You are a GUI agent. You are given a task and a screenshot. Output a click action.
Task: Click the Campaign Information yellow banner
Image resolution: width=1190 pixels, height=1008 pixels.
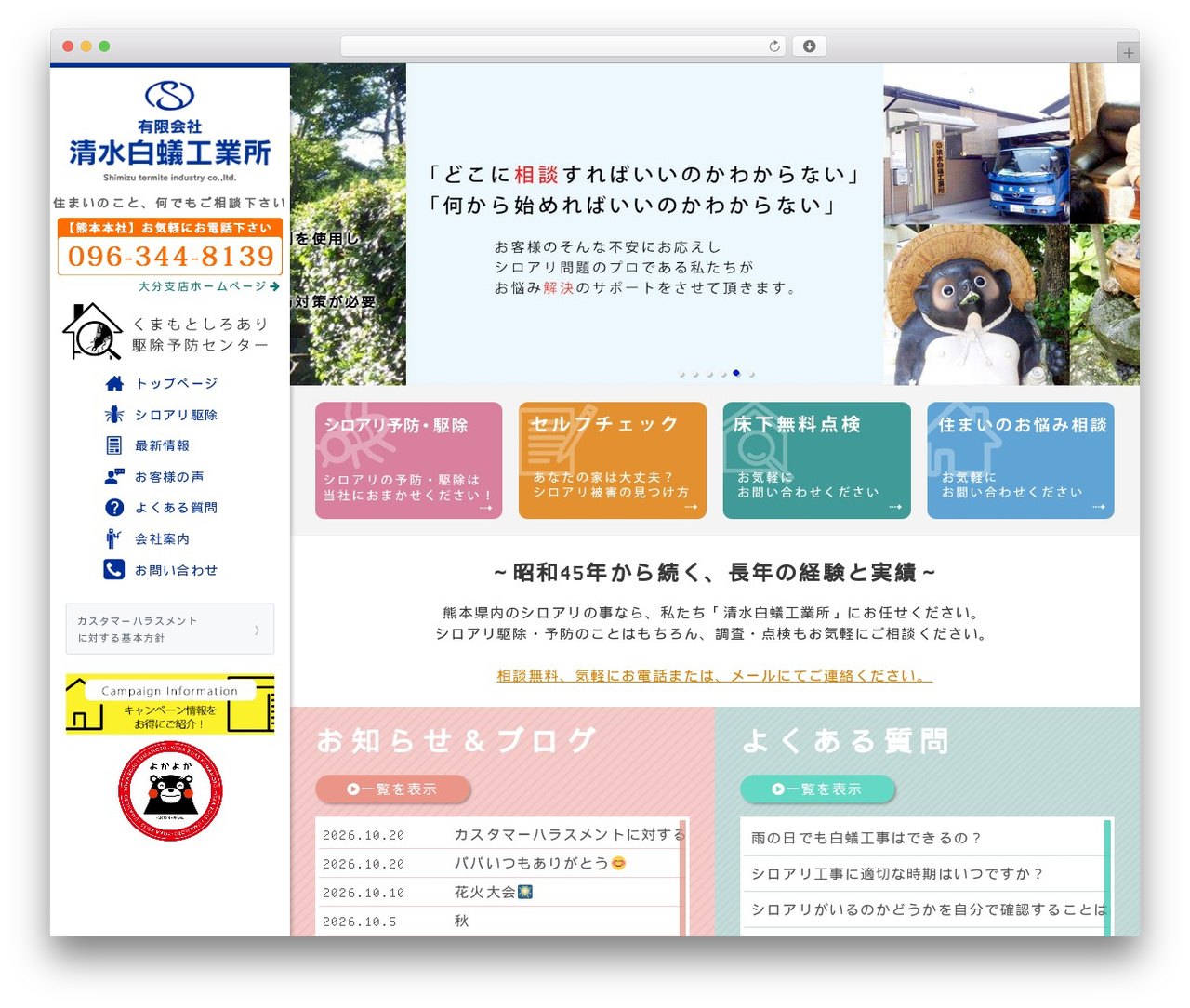pos(170,704)
